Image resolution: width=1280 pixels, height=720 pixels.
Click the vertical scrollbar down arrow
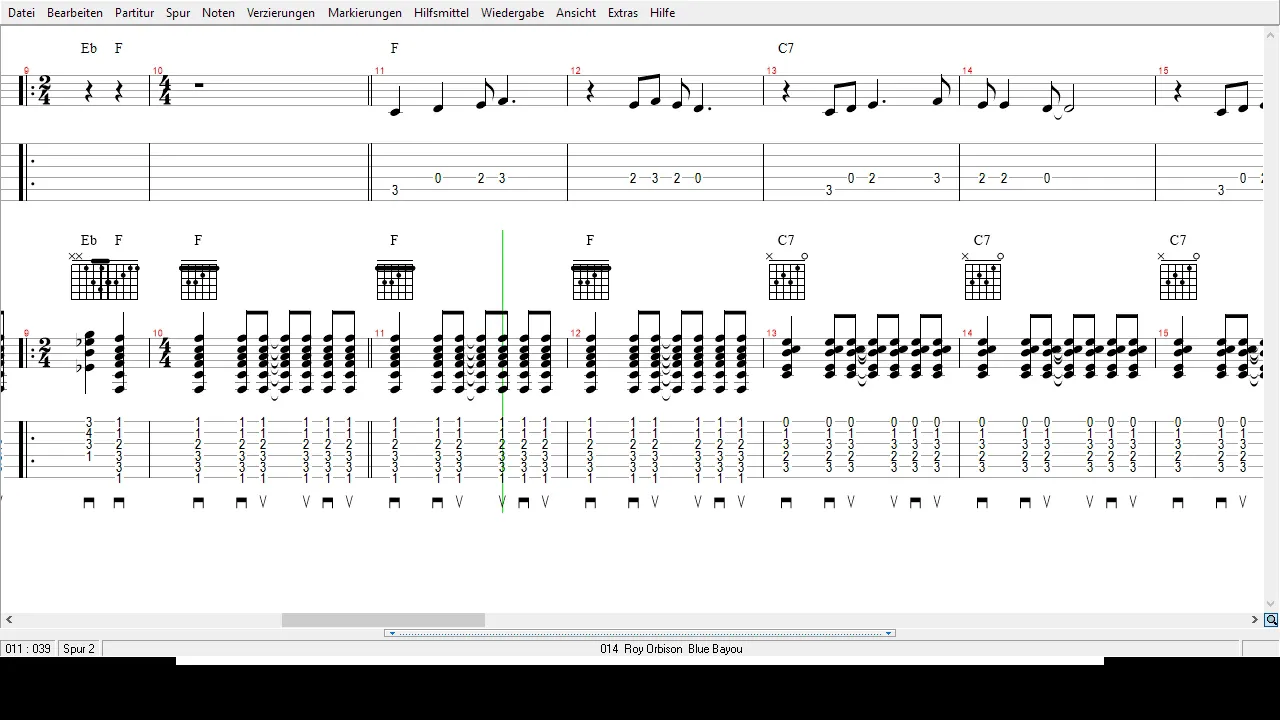[x=1271, y=604]
